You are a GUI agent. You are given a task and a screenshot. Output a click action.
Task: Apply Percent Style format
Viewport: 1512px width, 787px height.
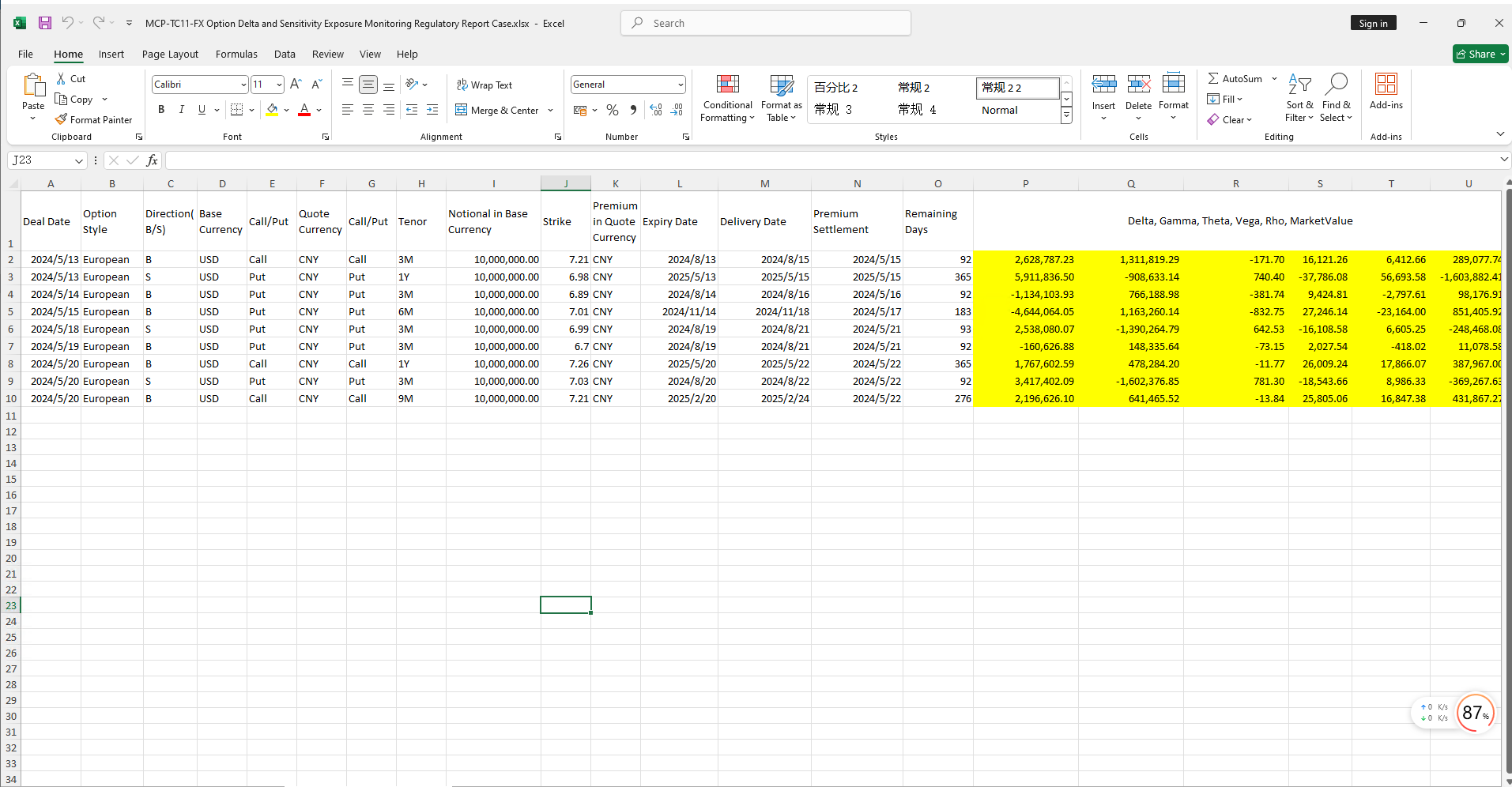(613, 110)
